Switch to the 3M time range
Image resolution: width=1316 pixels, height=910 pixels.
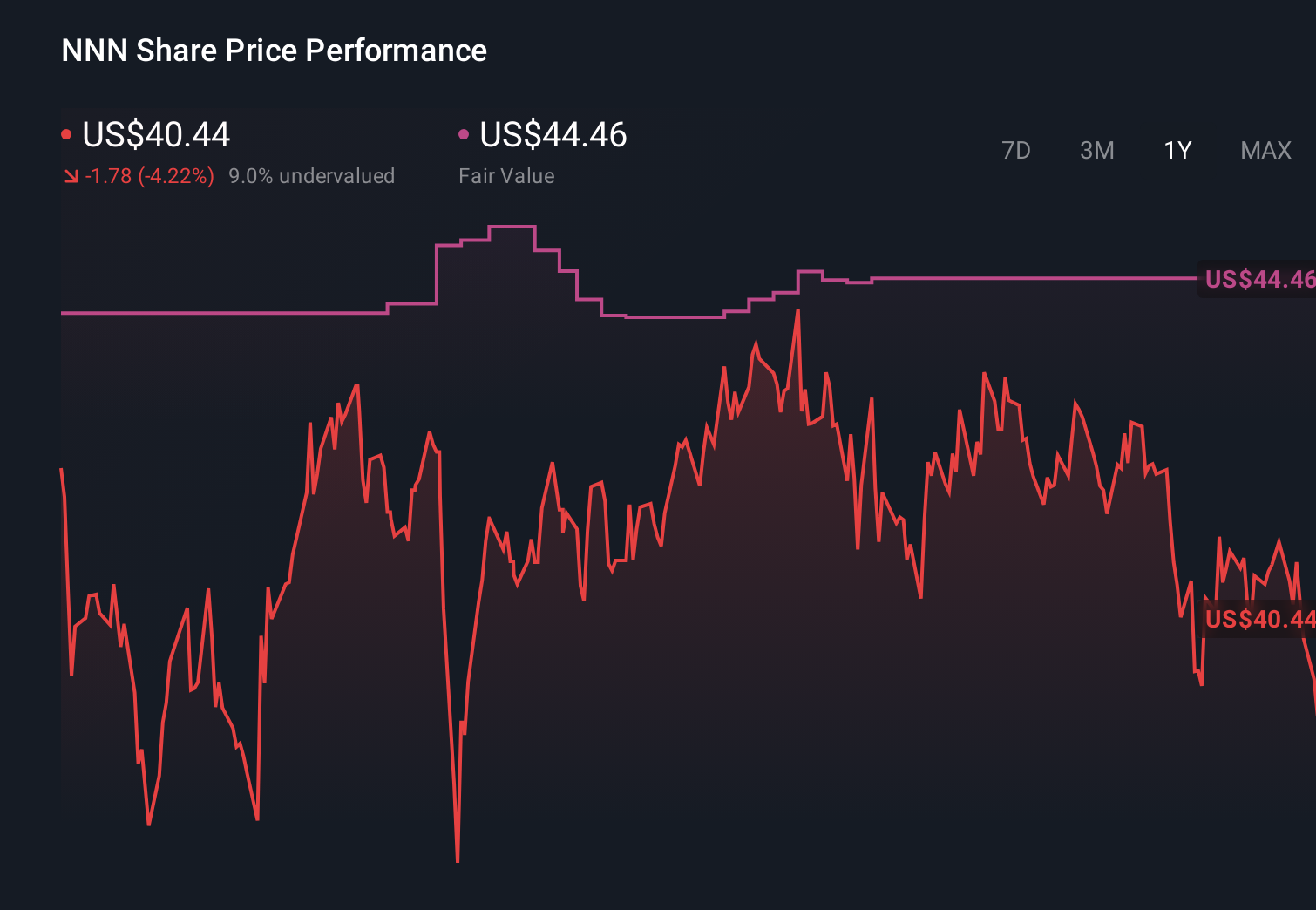[x=1096, y=150]
